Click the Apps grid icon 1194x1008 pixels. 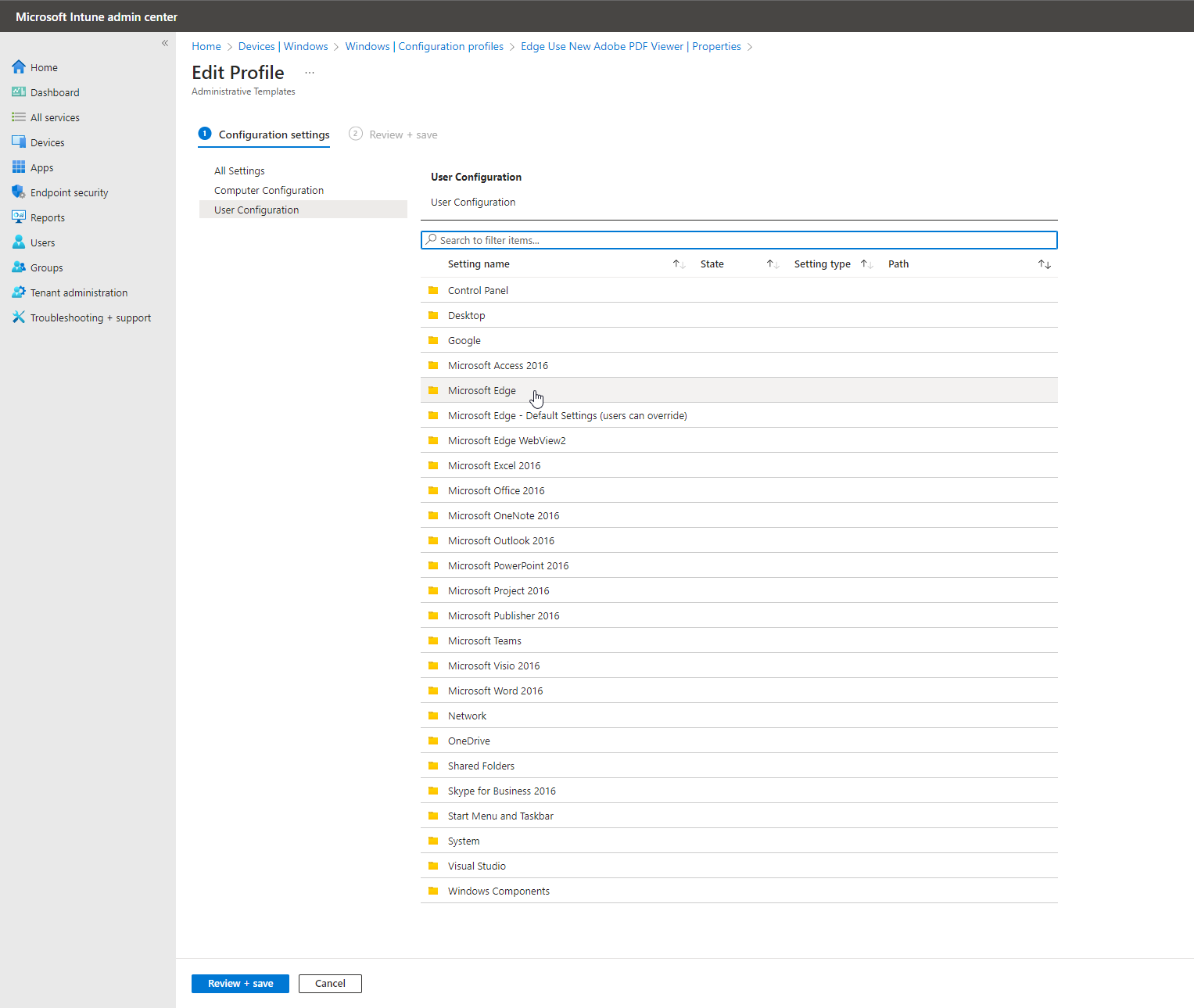coord(19,167)
